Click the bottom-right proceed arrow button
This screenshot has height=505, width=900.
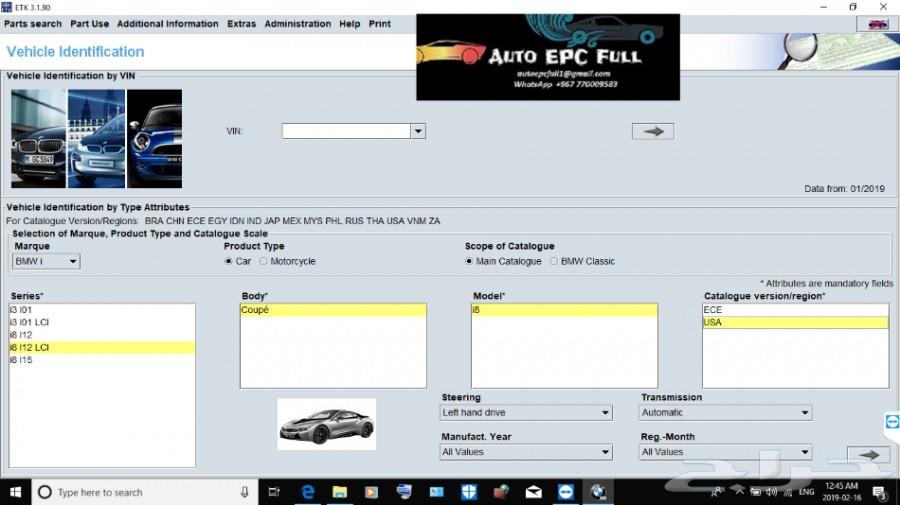pos(869,454)
